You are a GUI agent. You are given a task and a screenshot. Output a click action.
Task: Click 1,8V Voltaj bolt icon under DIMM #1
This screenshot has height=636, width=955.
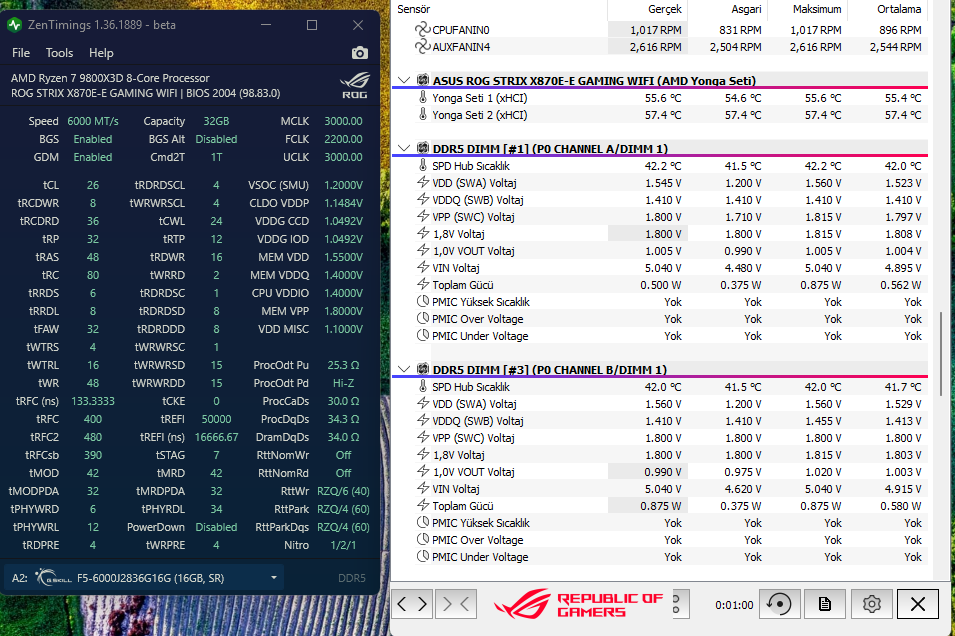423,233
